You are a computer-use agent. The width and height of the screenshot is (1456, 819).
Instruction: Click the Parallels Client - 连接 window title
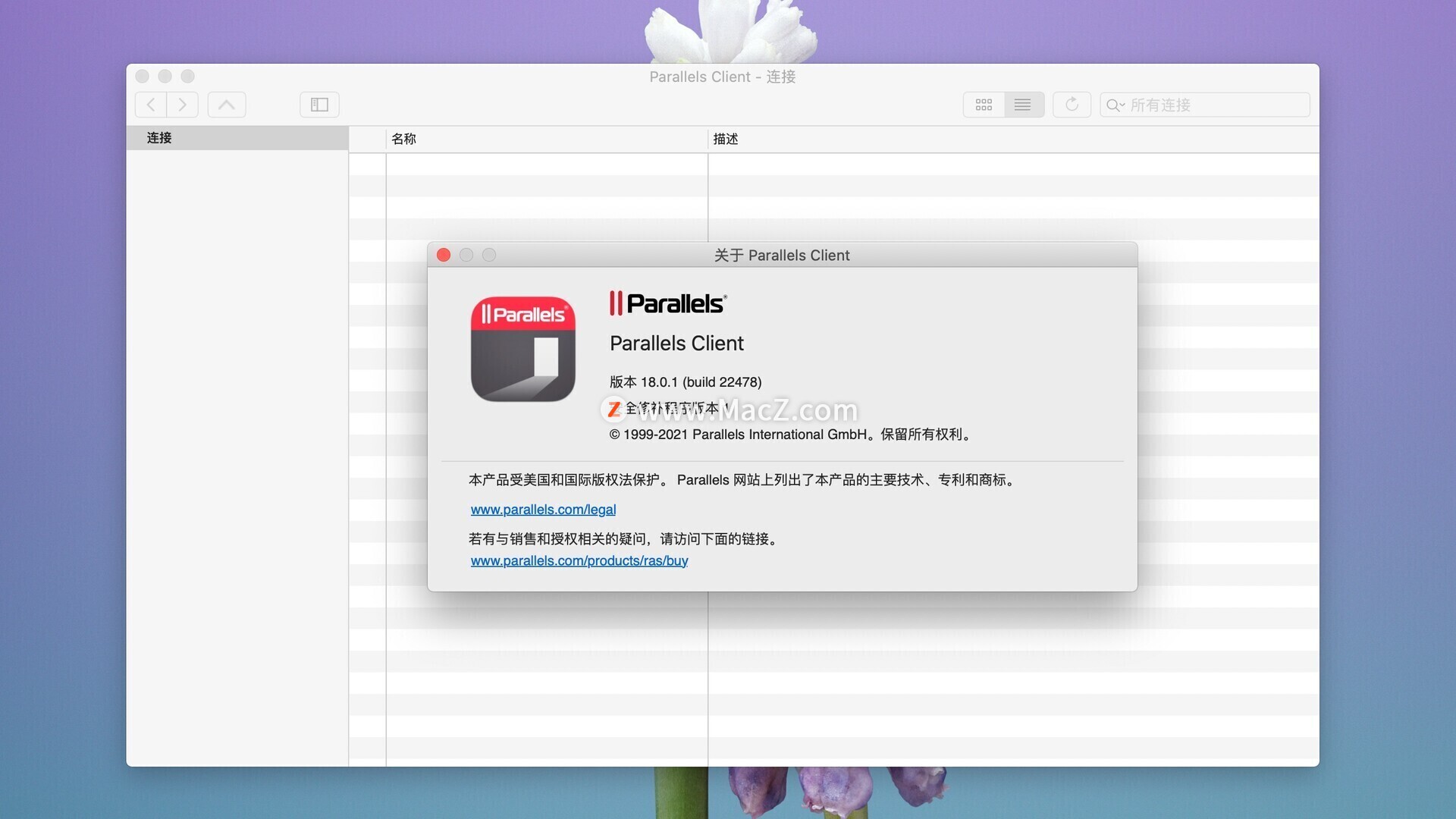point(722,77)
